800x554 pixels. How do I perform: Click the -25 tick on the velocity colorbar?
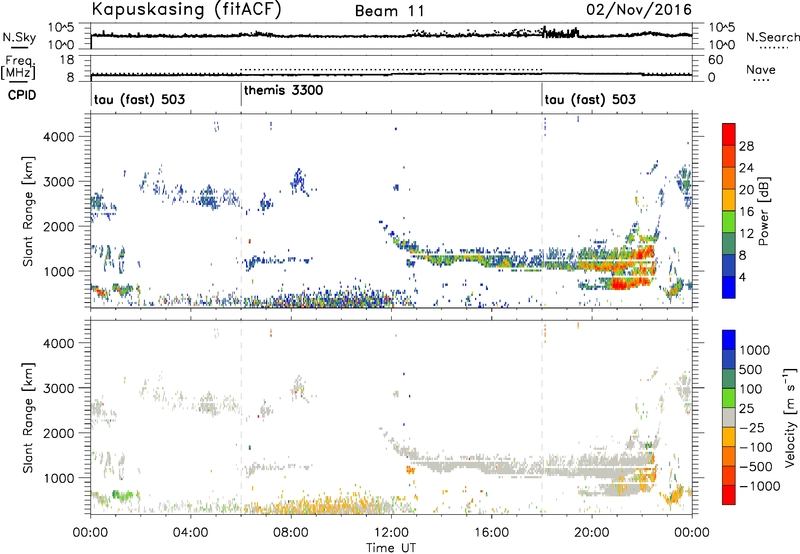tap(752, 427)
